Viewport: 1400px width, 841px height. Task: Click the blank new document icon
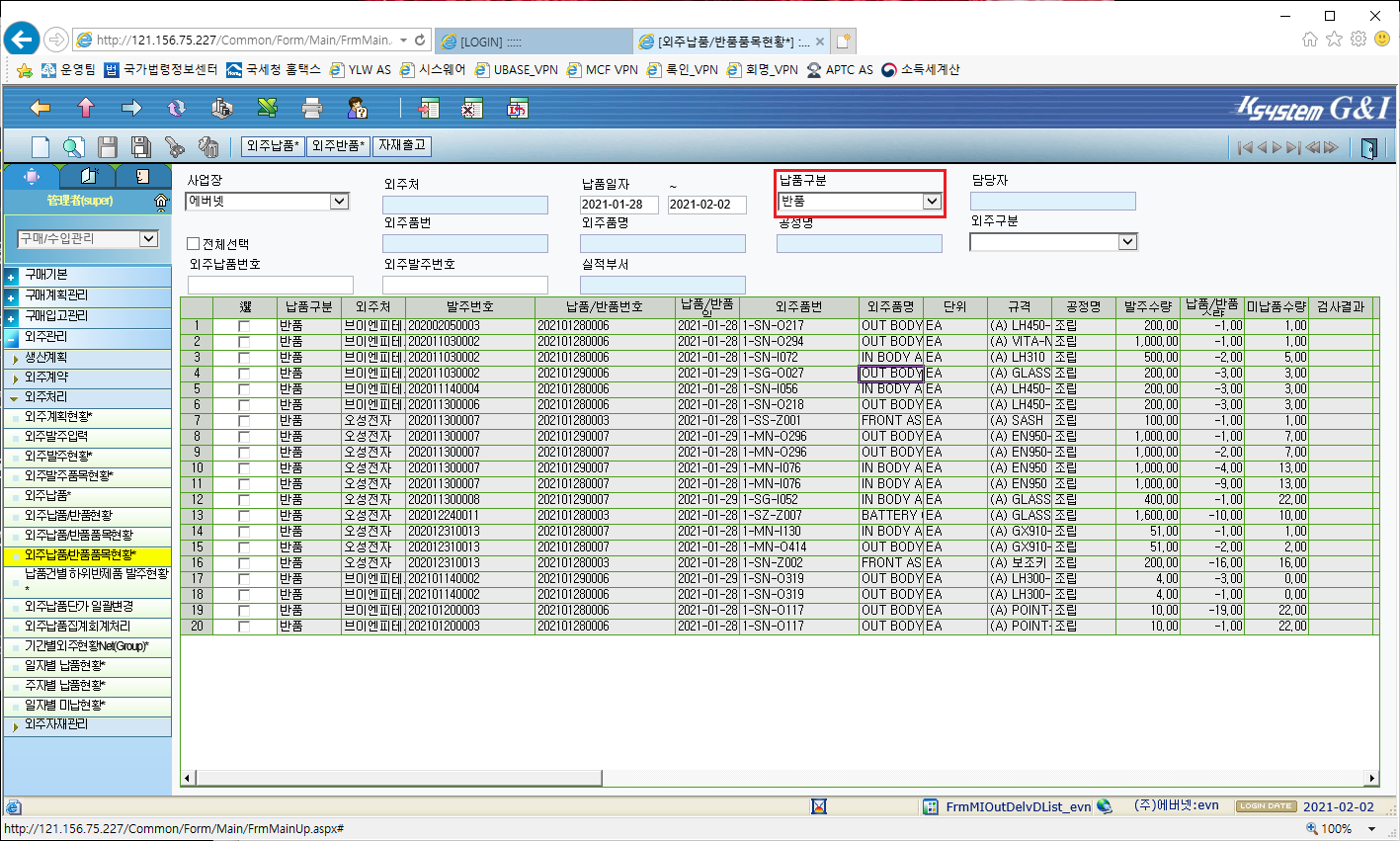[41, 147]
